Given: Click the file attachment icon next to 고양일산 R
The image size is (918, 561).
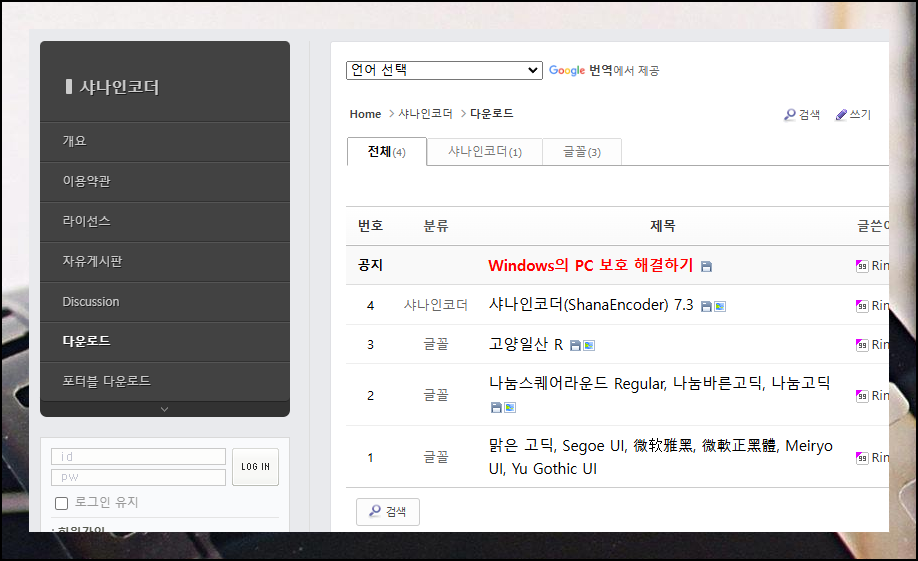Looking at the screenshot, I should 575,346.
